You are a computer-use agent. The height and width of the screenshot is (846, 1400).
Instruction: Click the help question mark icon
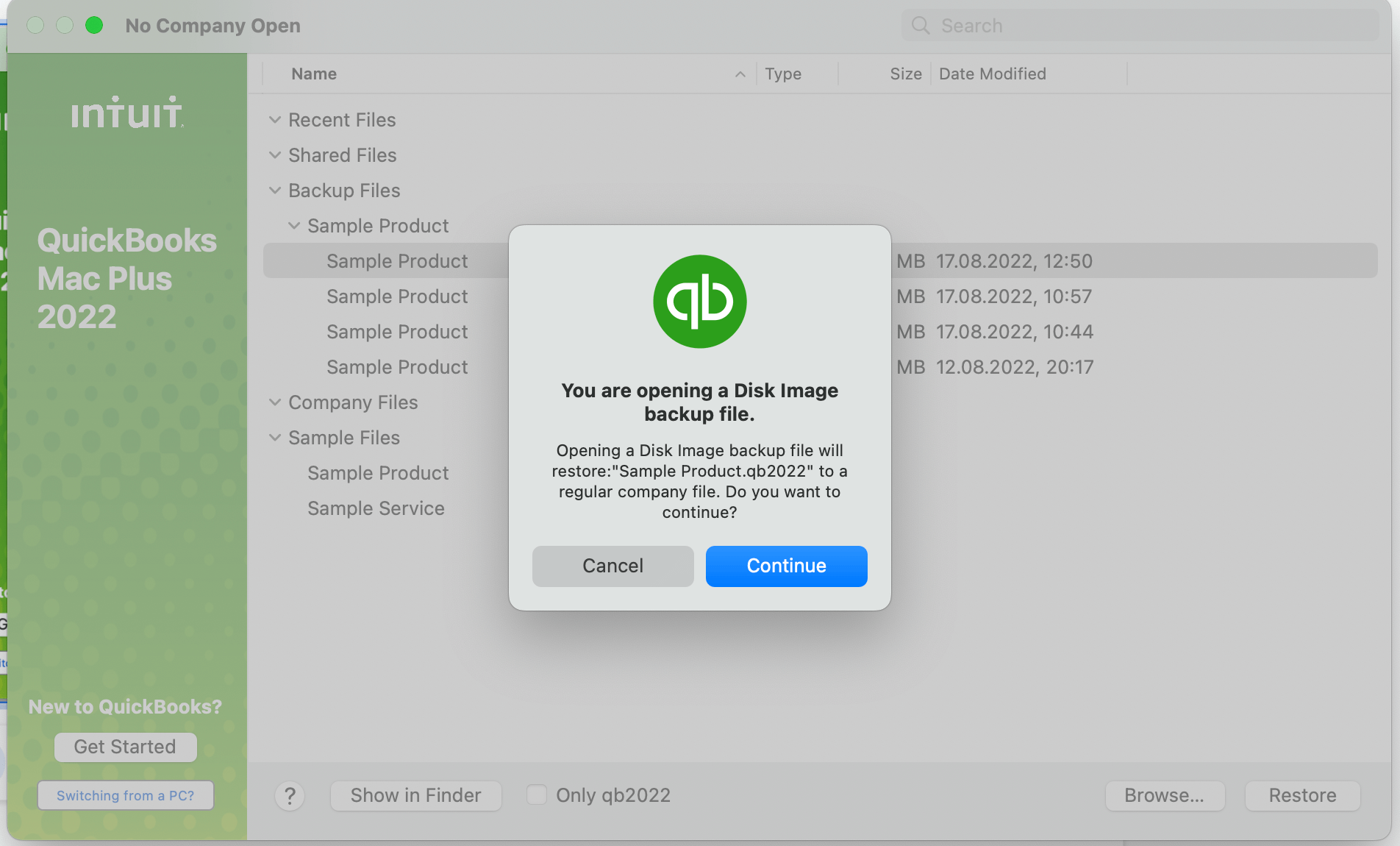click(290, 796)
